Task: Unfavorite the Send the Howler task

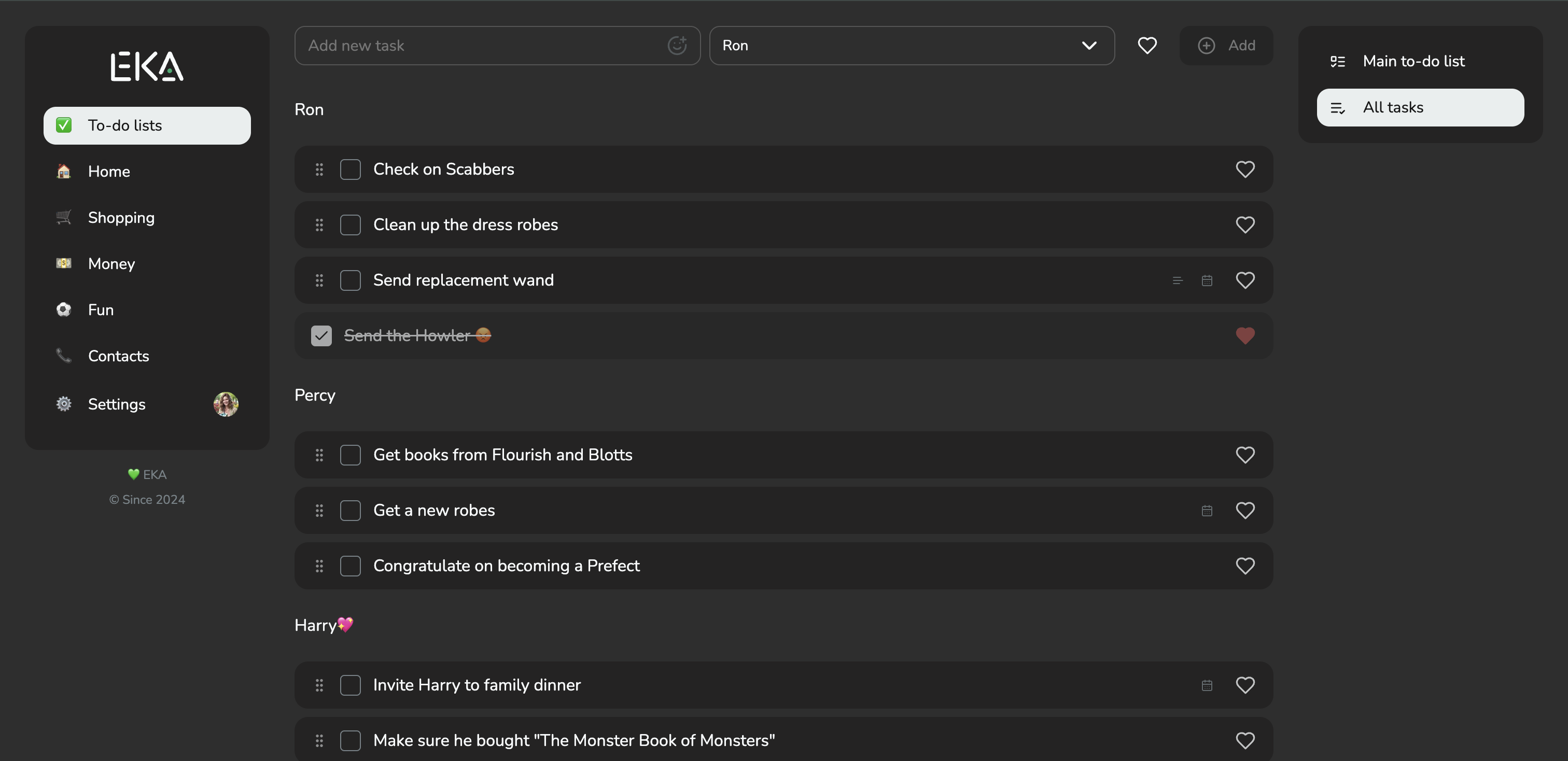Action: point(1245,335)
